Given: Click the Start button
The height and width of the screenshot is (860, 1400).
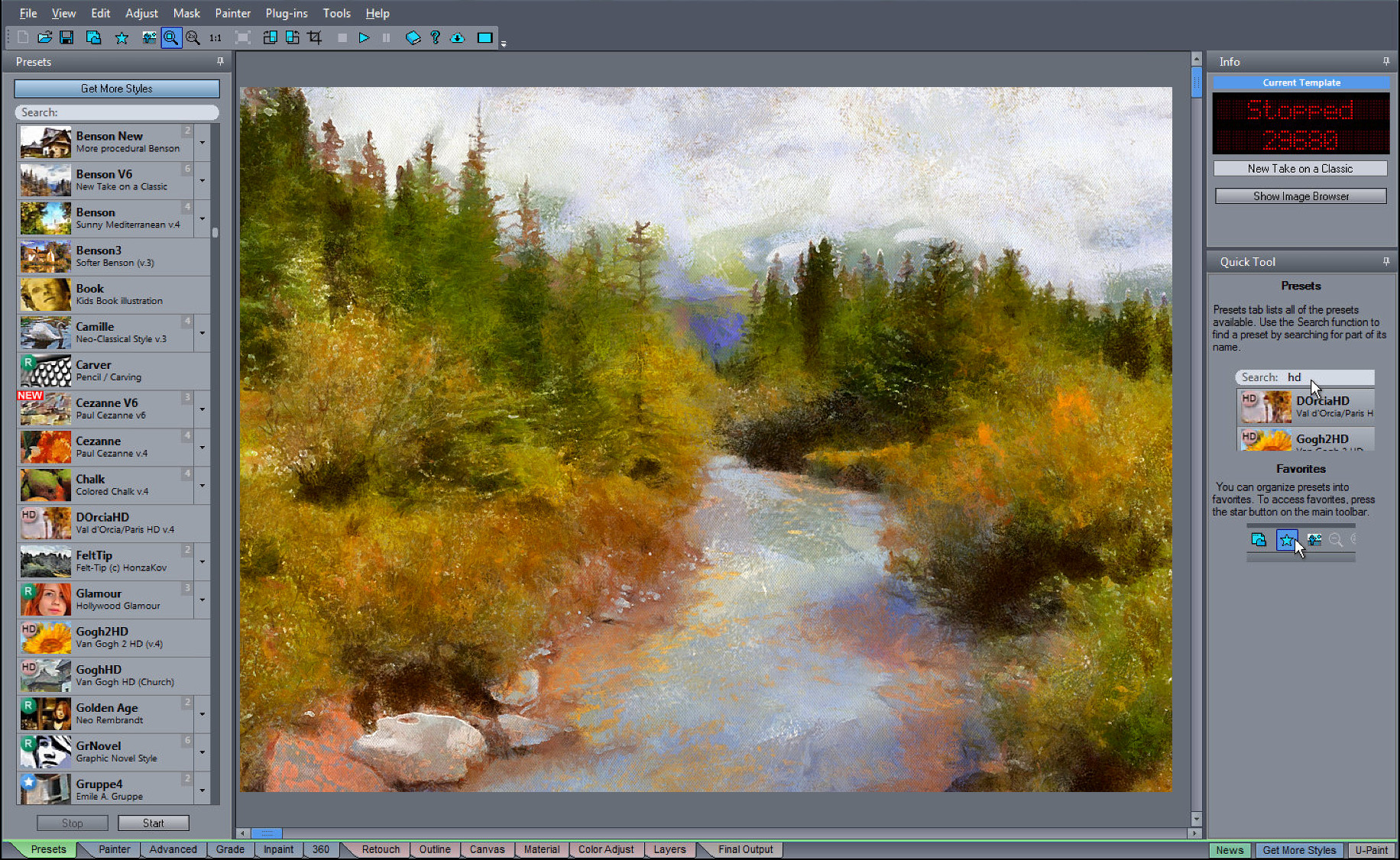Looking at the screenshot, I should [154, 823].
